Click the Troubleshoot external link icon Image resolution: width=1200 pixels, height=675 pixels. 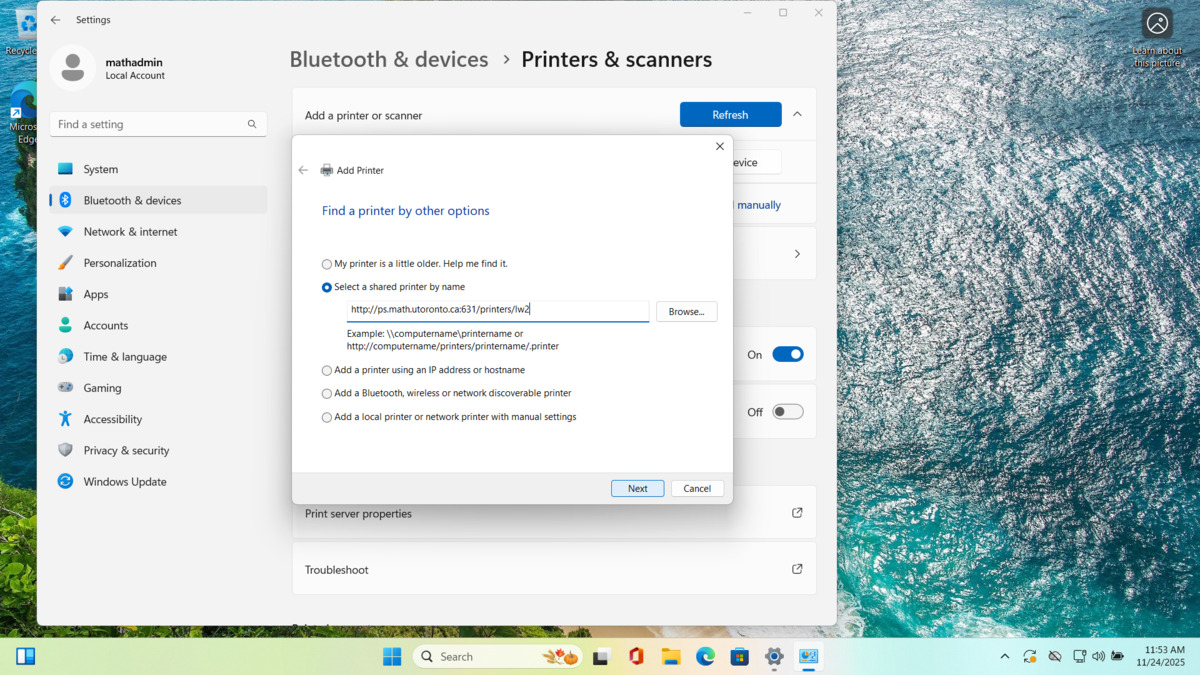[x=797, y=569]
